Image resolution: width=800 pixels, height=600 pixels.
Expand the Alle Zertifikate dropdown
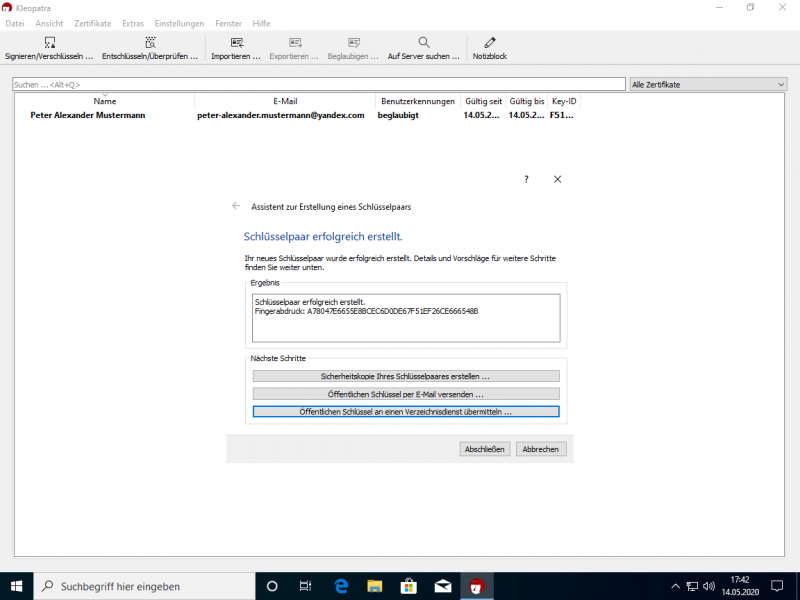pyautogui.click(x=709, y=85)
